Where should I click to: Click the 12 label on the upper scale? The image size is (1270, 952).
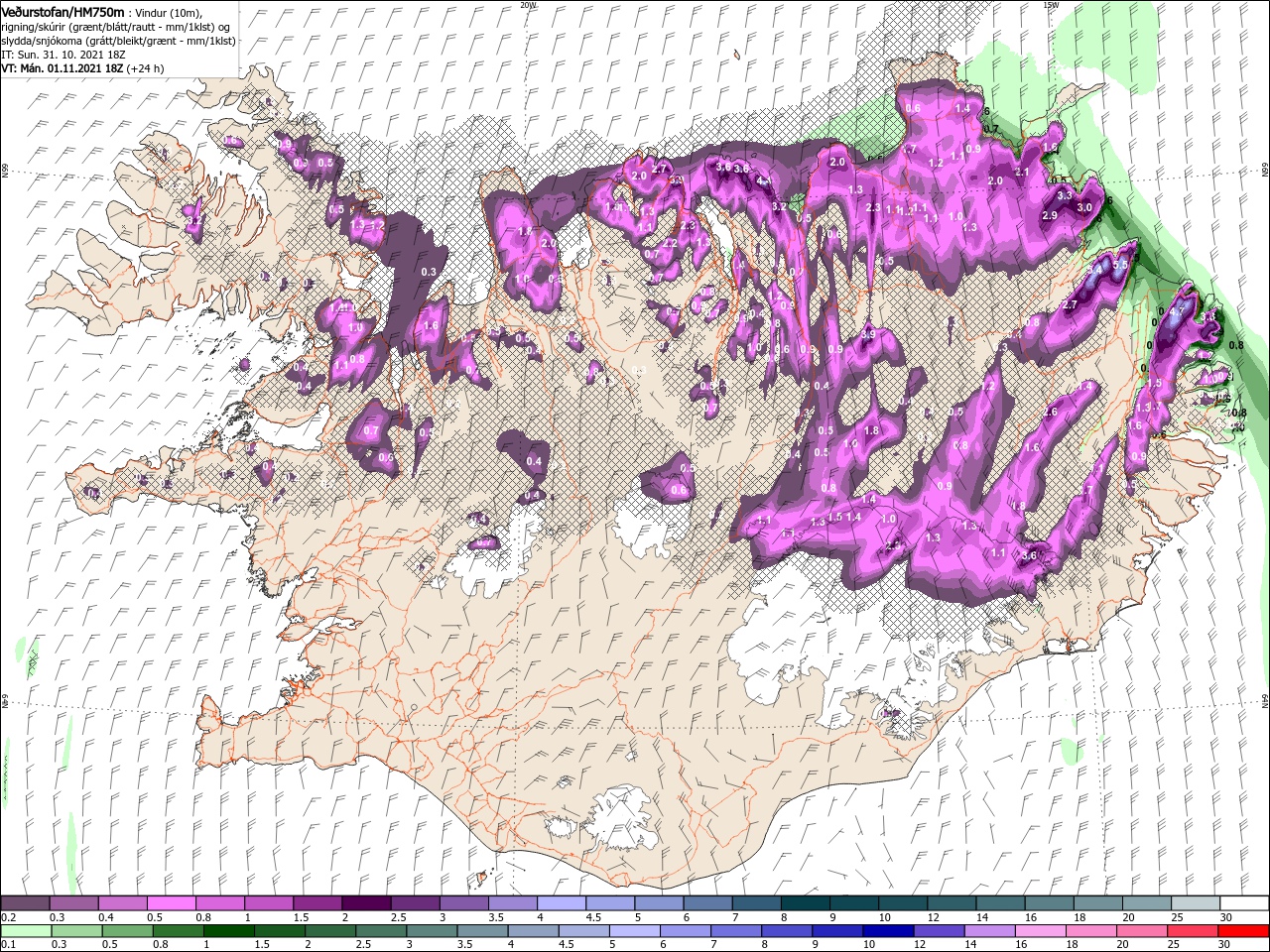935,917
